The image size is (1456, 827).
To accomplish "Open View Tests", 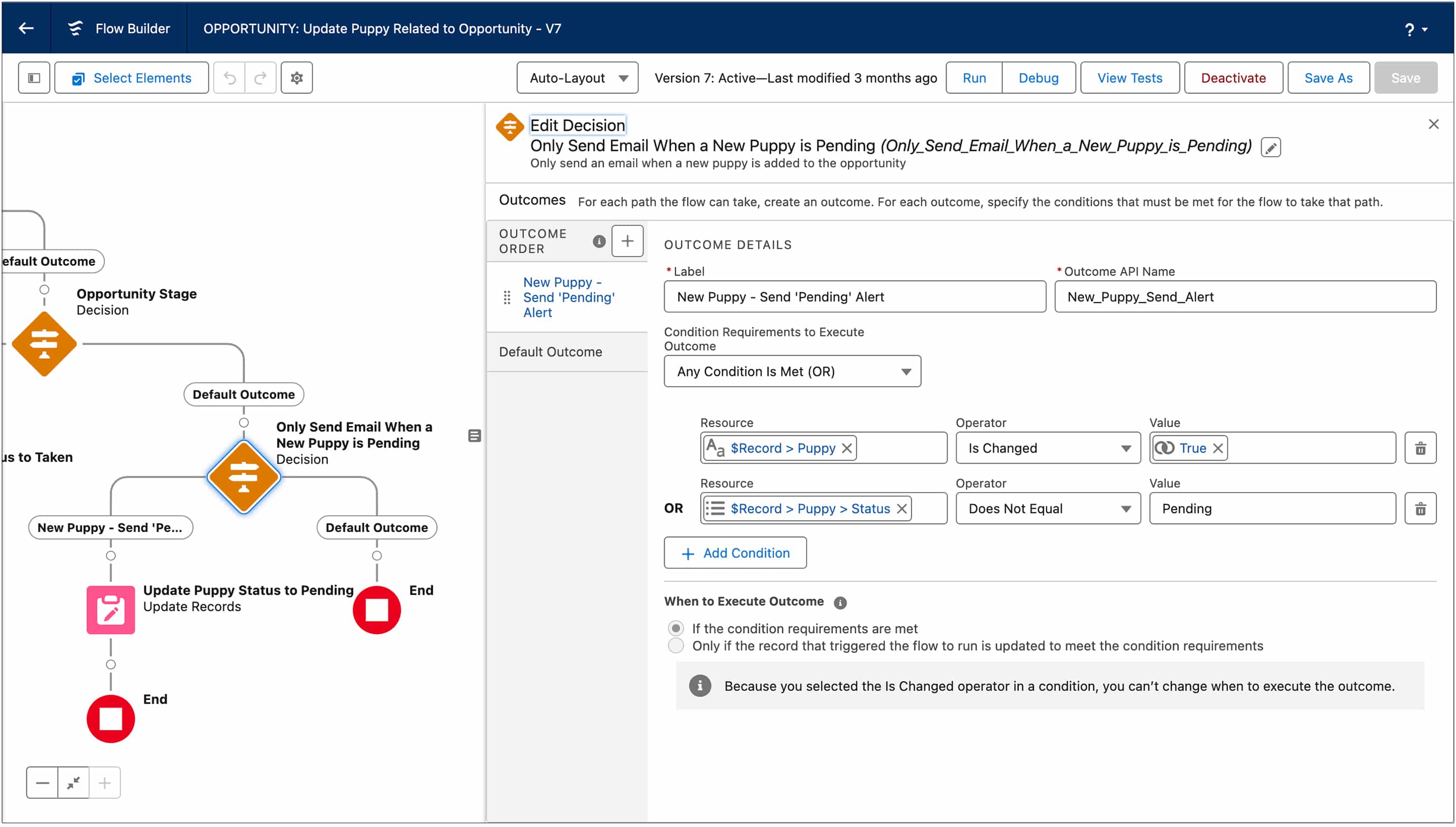I will tap(1129, 78).
